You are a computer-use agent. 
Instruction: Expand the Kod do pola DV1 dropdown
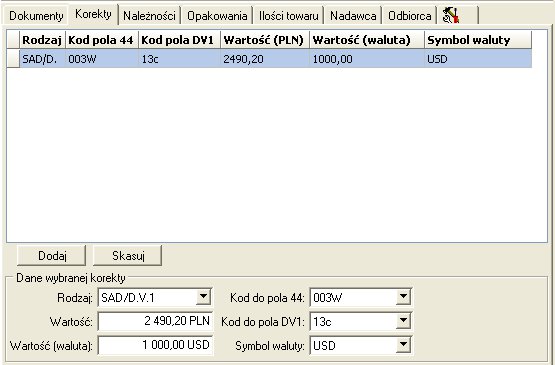[403, 321]
